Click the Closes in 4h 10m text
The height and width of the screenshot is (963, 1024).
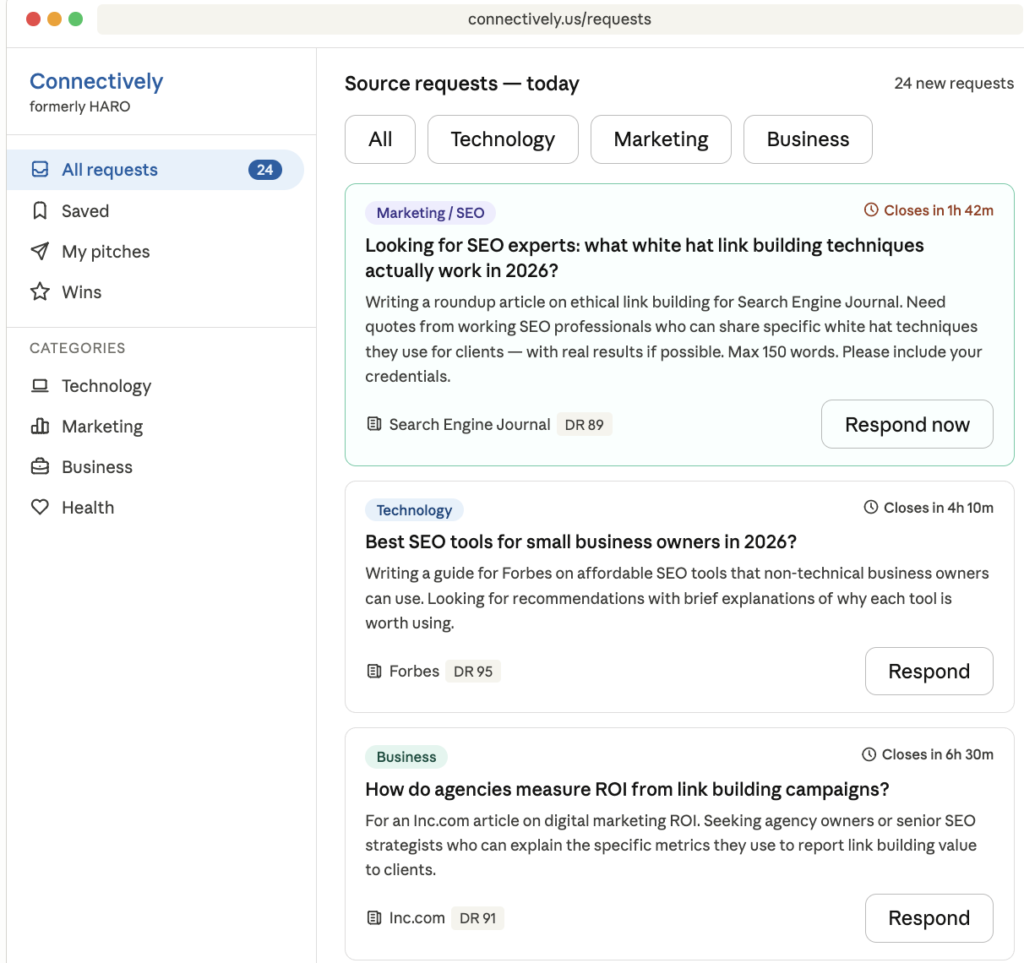[938, 507]
